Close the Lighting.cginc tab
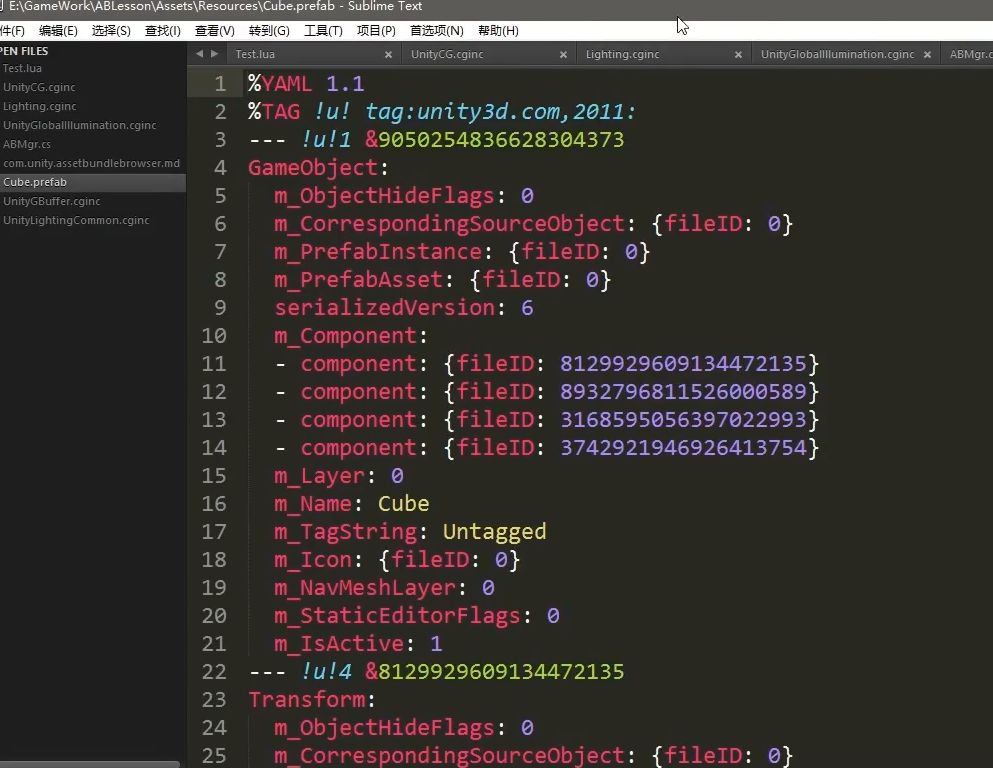 [738, 55]
